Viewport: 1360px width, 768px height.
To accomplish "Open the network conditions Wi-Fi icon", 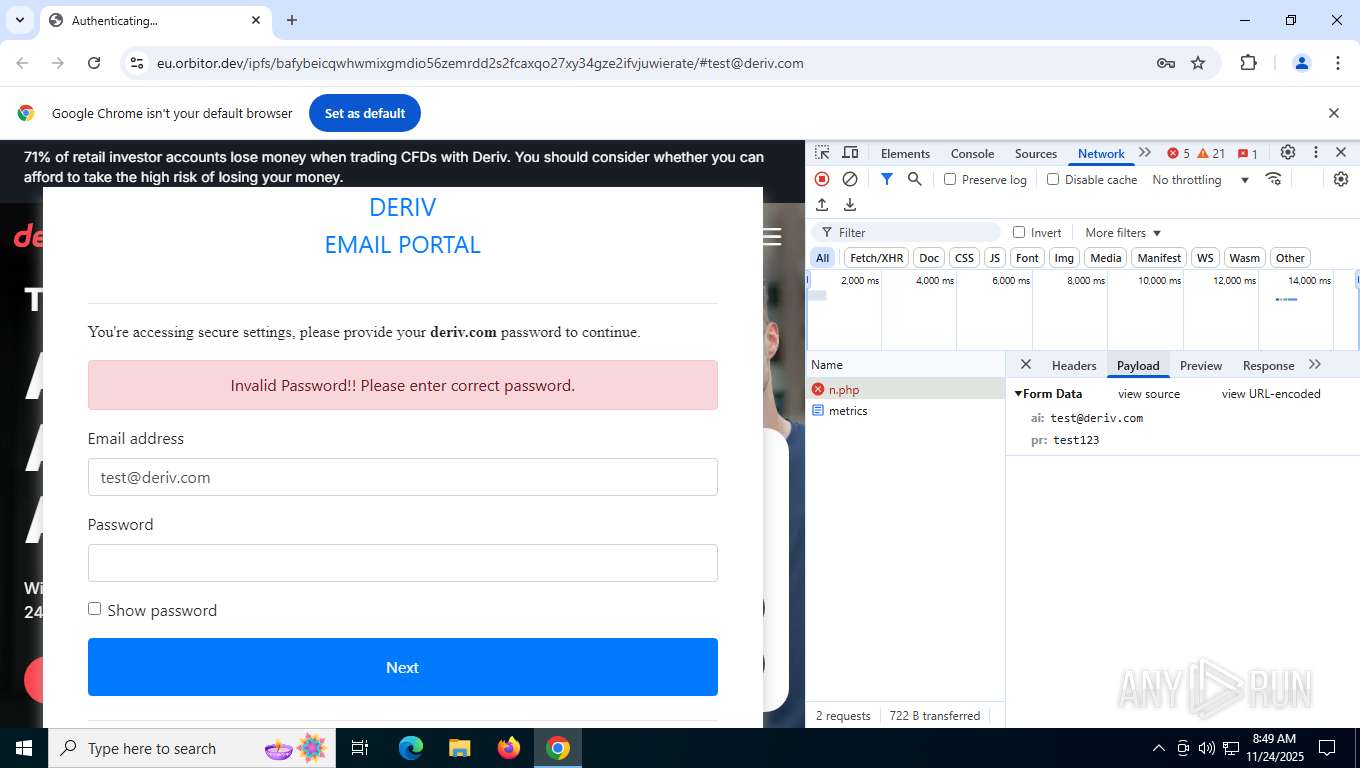I will (1273, 179).
